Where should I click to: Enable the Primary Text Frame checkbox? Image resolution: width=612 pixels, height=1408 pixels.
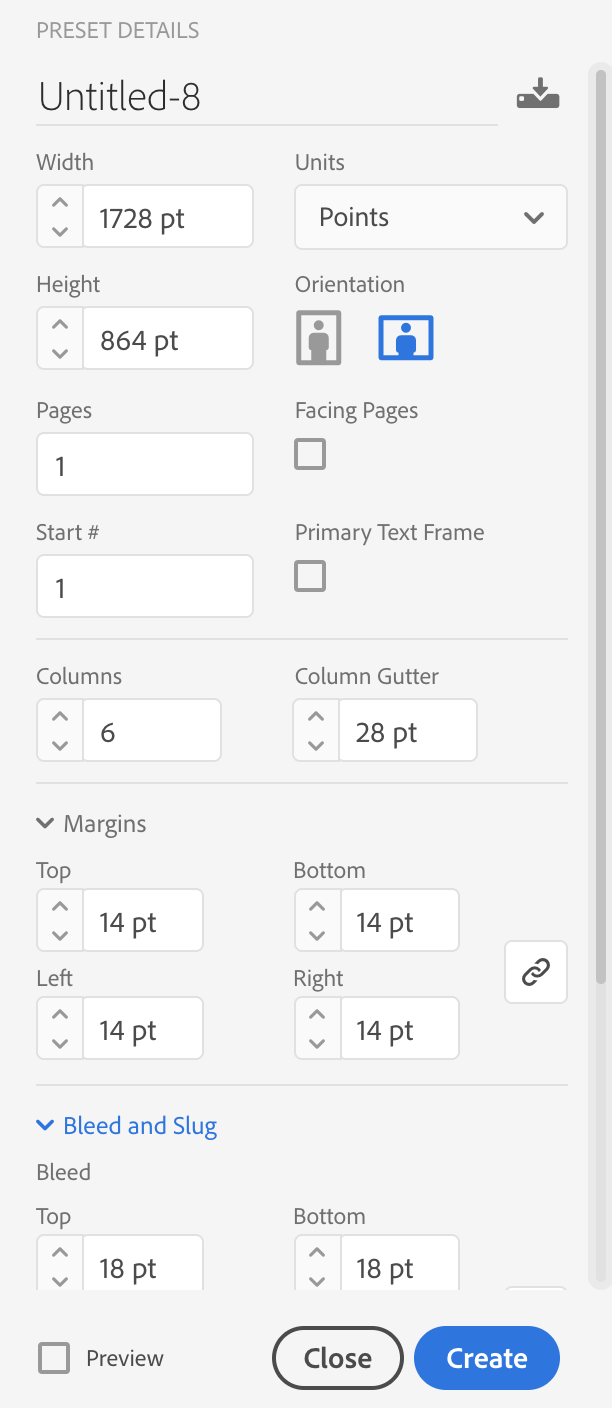tap(310, 576)
